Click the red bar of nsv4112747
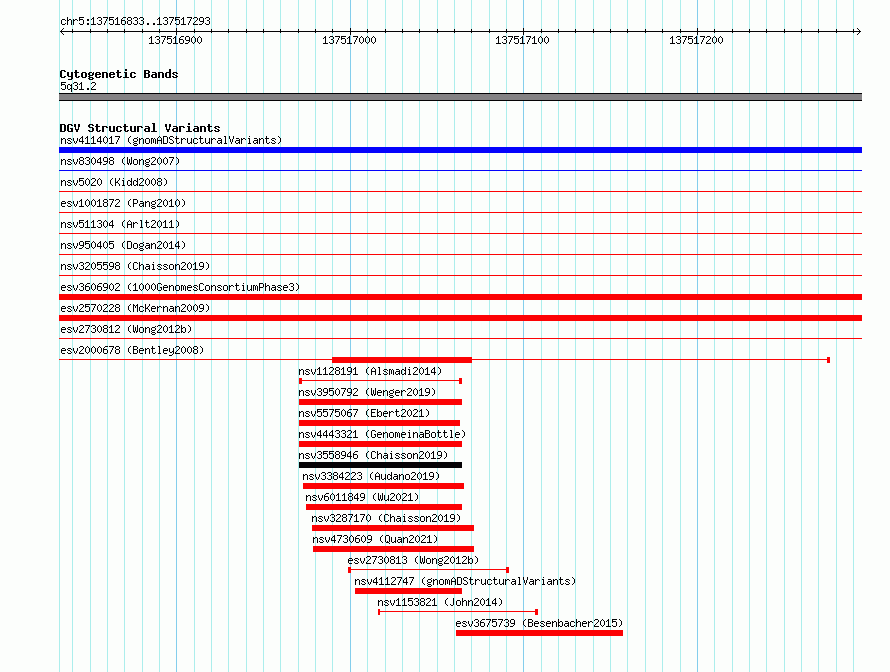Screen dimensions: 890x672 click(x=408, y=591)
